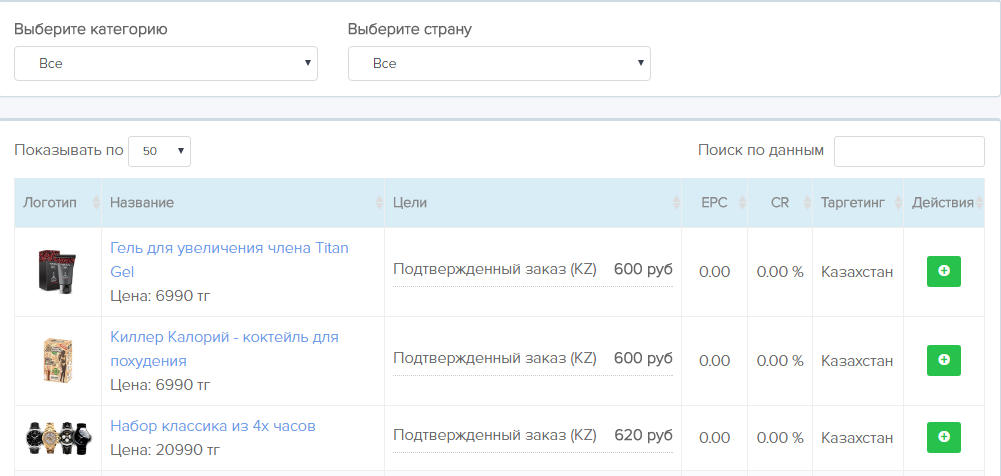Sort by Название using its sort arrows
Screen dimensions: 1001x476
coord(379,203)
